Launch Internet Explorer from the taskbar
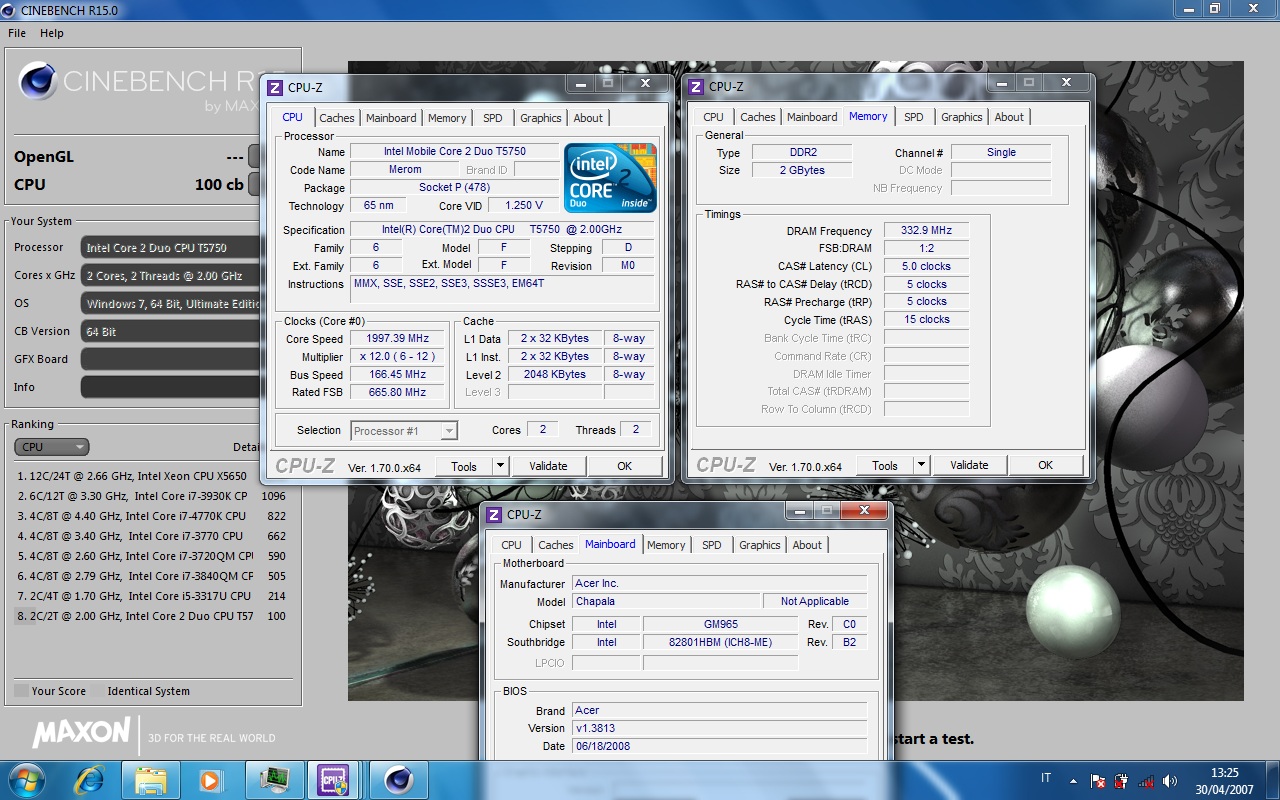The image size is (1280, 800). click(90, 779)
